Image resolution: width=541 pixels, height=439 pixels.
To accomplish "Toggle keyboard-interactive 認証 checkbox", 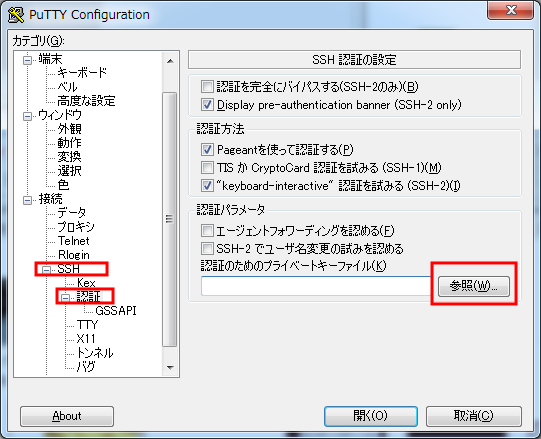I will [x=207, y=186].
